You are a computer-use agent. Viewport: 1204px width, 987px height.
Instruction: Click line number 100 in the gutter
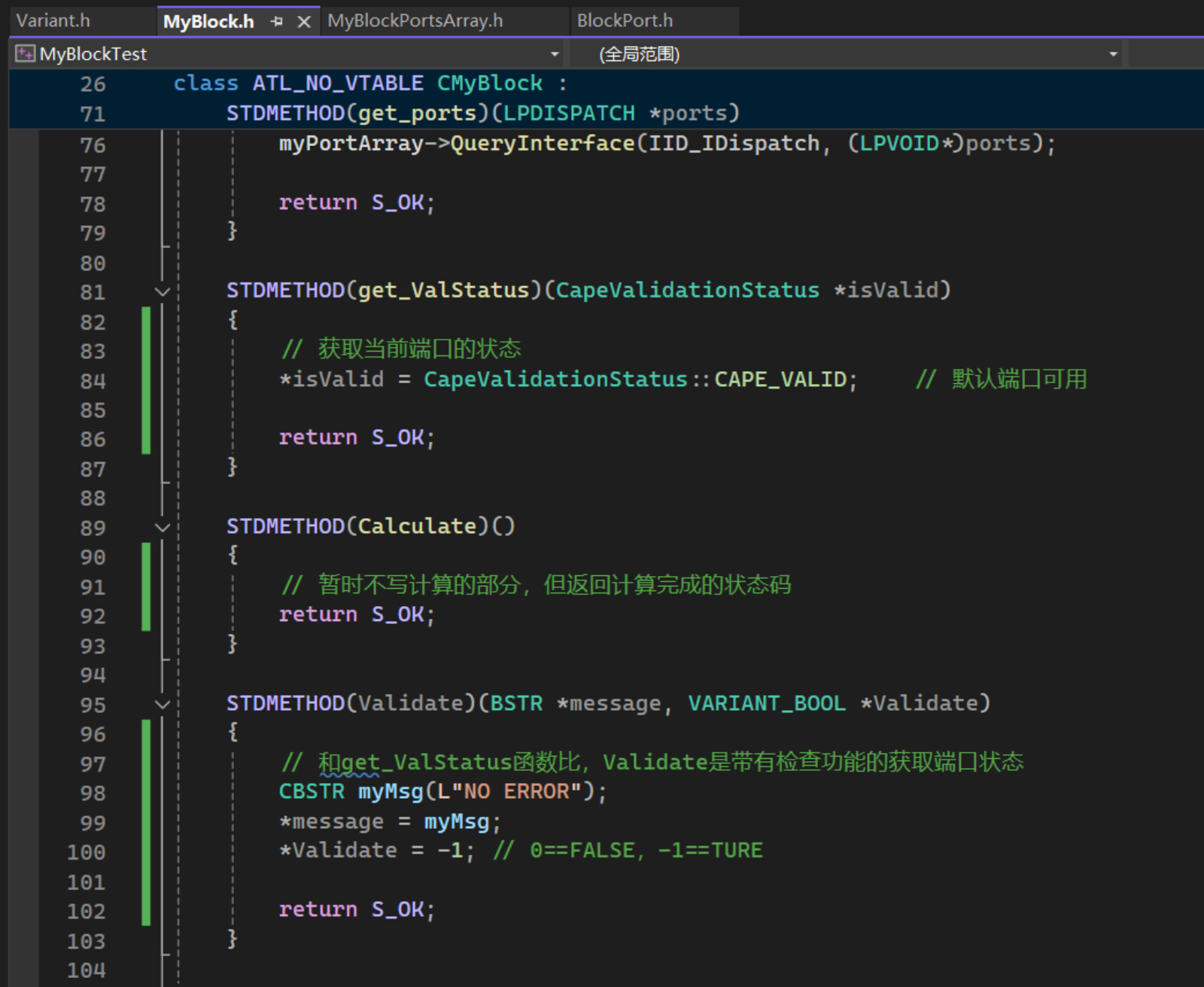click(86, 852)
